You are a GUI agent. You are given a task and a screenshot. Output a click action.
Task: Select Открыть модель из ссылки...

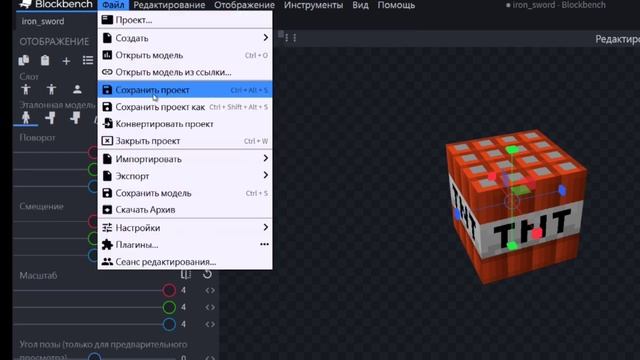pos(185,72)
